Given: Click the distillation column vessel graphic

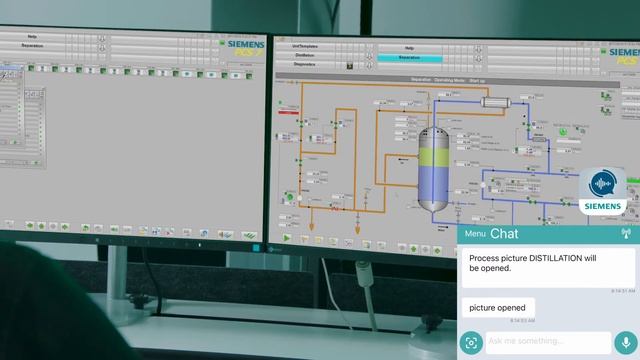Looking at the screenshot, I should pyautogui.click(x=433, y=169).
